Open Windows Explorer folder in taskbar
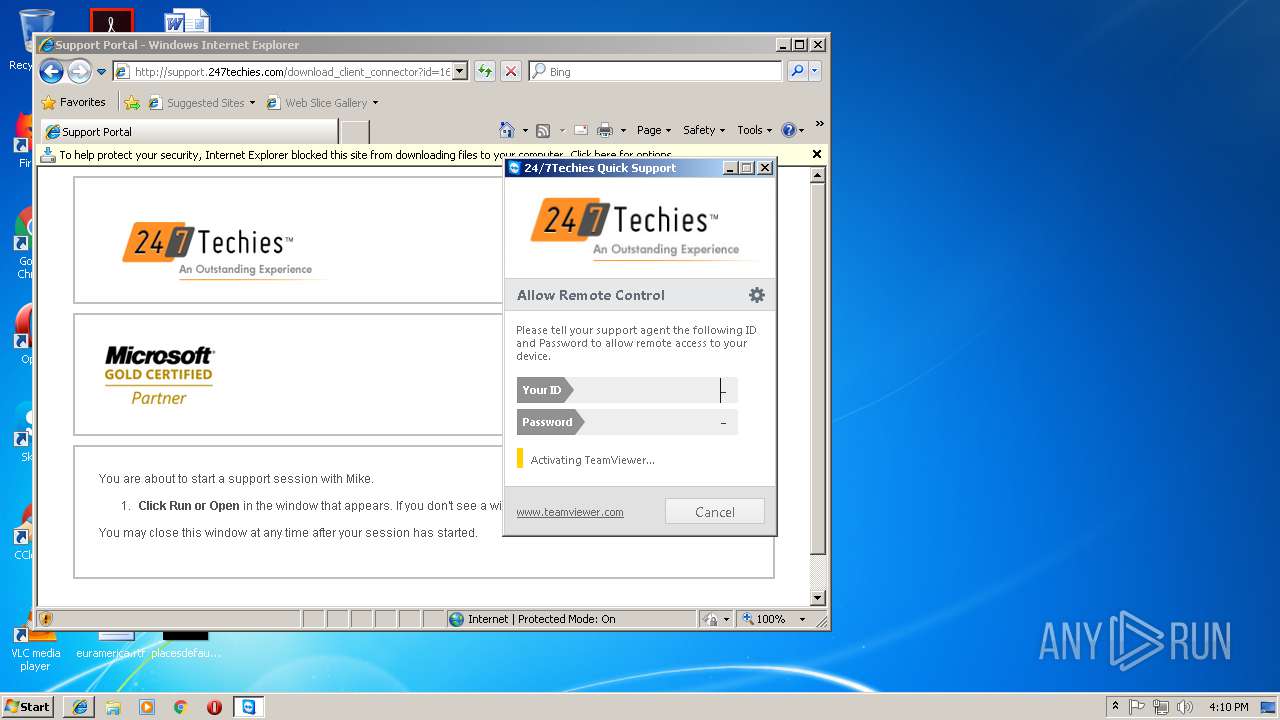This screenshot has height=720, width=1280. pyautogui.click(x=113, y=707)
